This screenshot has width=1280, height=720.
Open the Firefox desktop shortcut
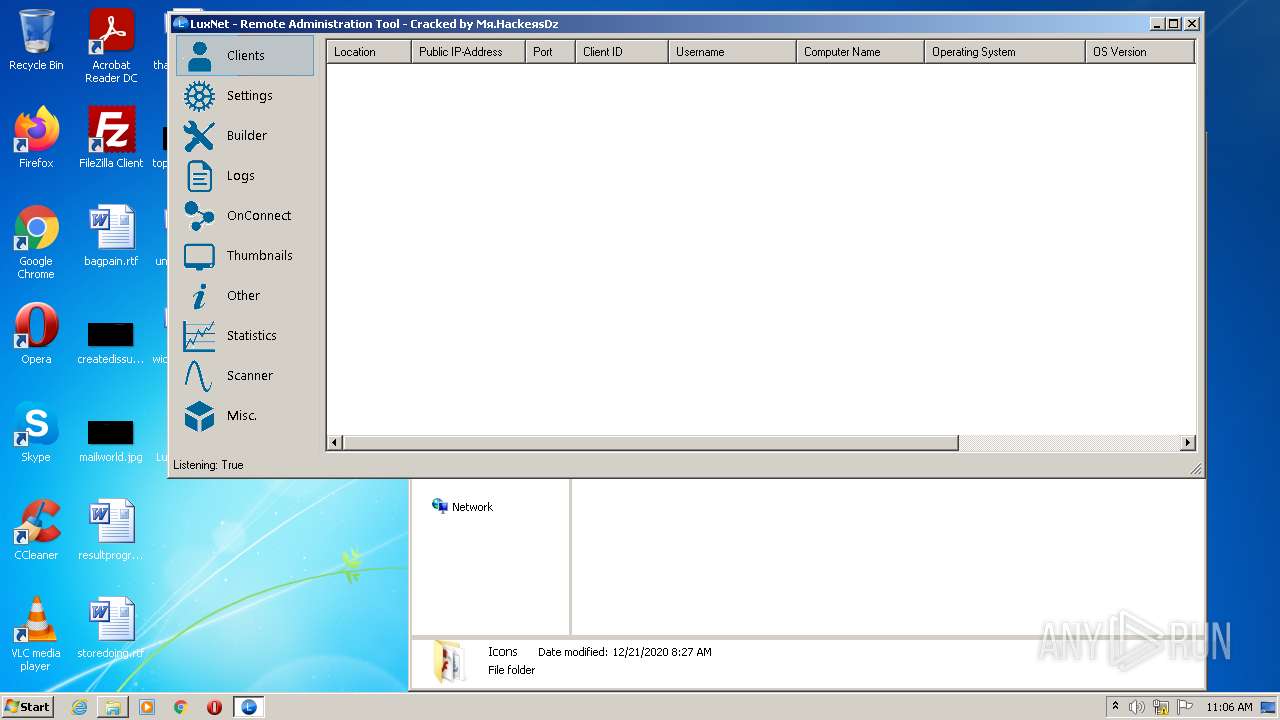36,138
